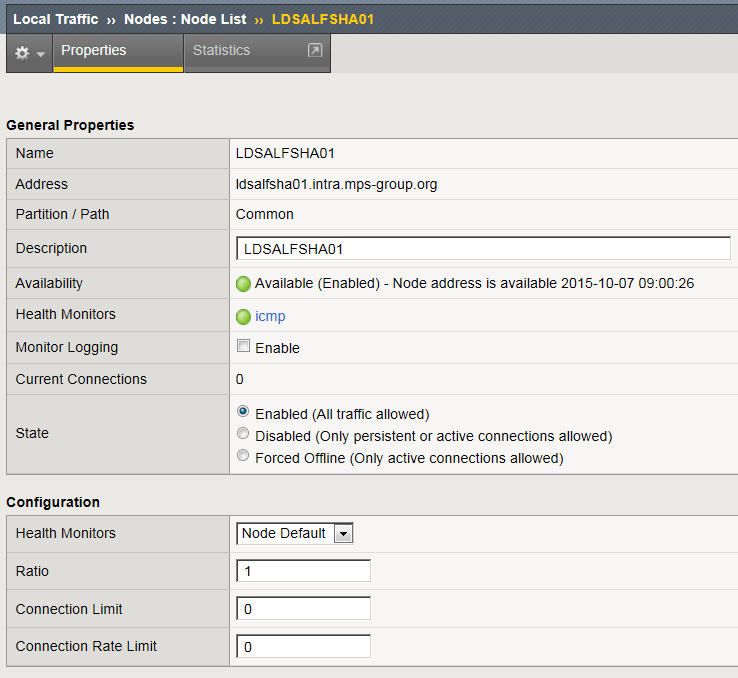Click into the Description text field
This screenshot has height=678, width=738.
click(x=483, y=249)
